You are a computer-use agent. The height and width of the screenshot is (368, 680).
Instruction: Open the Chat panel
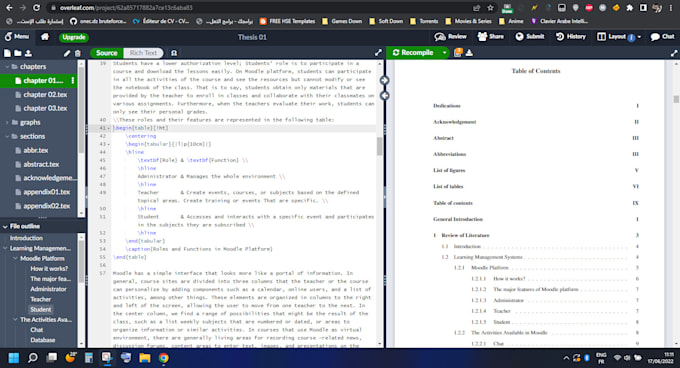pos(663,37)
